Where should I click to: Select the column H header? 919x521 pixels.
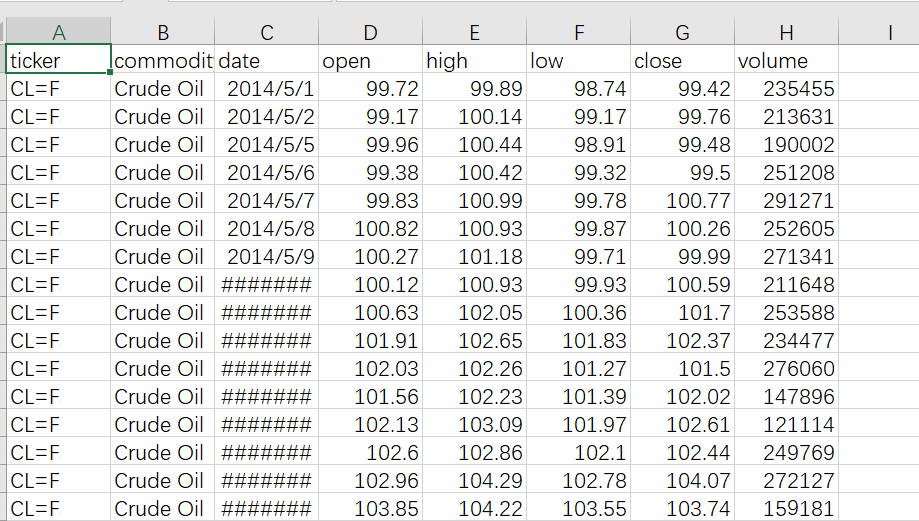[787, 33]
